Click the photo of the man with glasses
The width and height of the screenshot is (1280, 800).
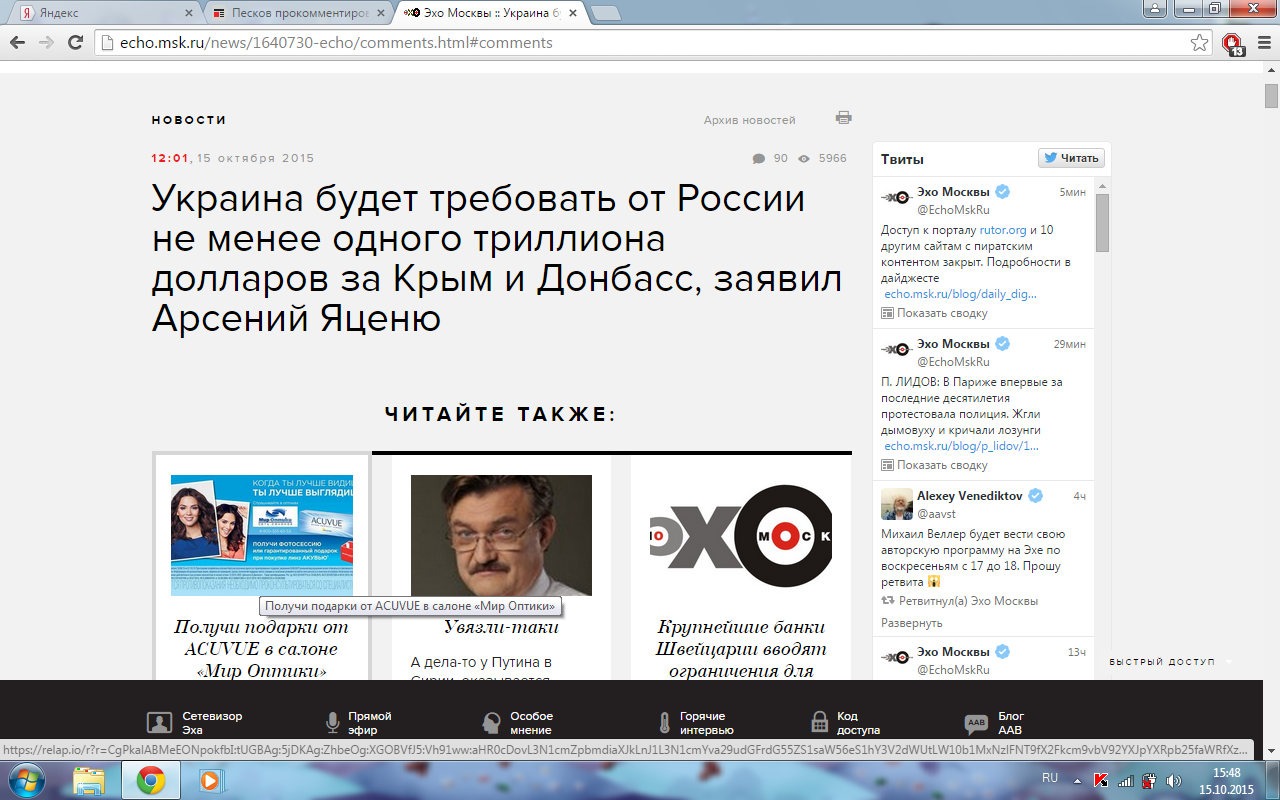501,535
